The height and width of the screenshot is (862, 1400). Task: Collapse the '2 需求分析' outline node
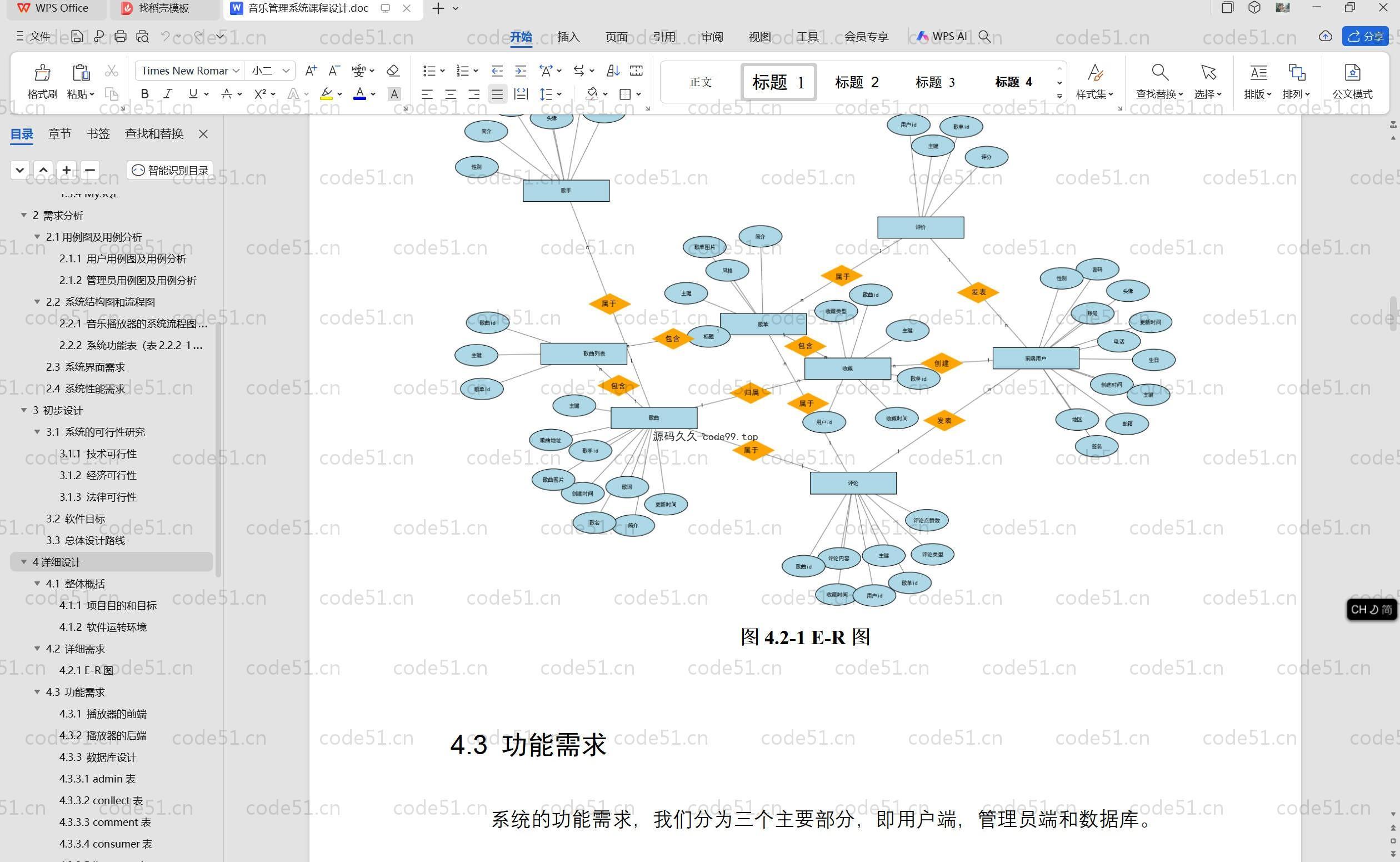(x=24, y=215)
